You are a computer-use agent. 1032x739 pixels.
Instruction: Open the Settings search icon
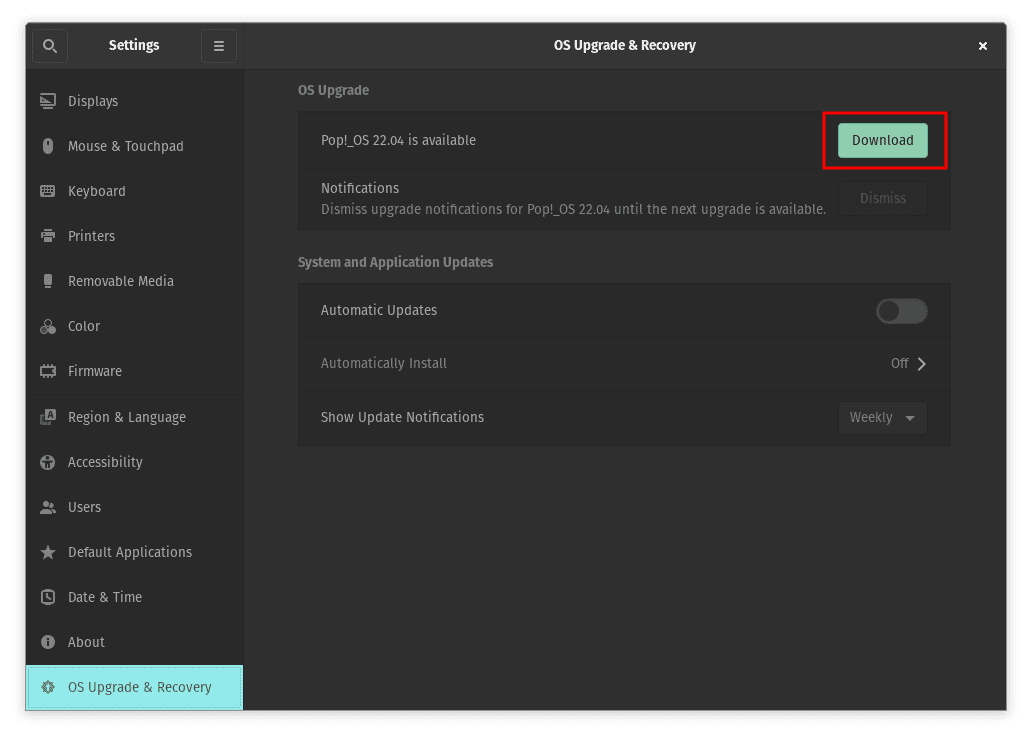click(49, 45)
